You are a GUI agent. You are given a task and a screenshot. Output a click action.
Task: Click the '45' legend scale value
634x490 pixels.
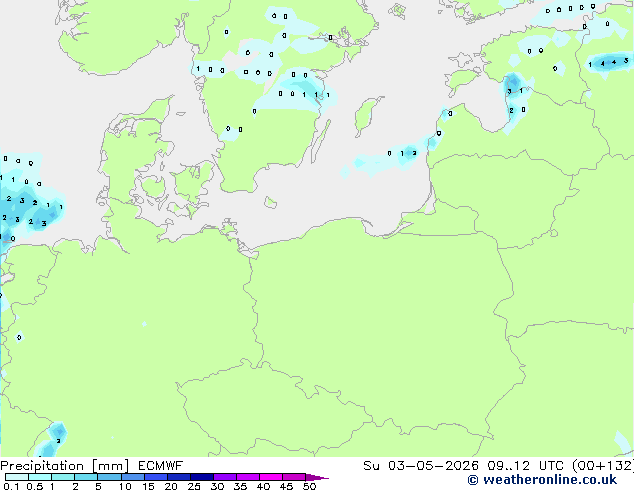pos(286,486)
